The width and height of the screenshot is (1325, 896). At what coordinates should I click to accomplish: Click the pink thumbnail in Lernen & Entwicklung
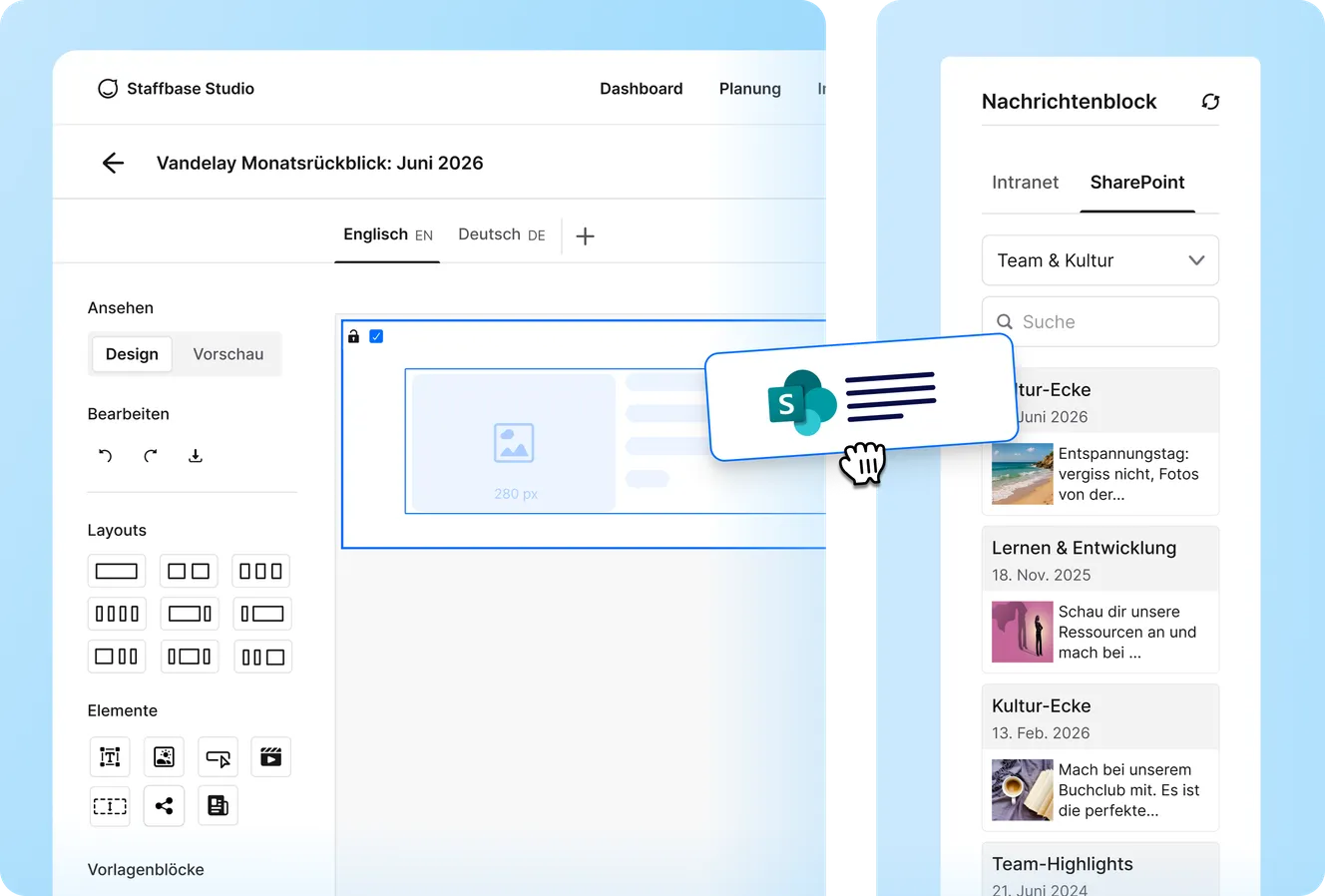[x=1023, y=632]
